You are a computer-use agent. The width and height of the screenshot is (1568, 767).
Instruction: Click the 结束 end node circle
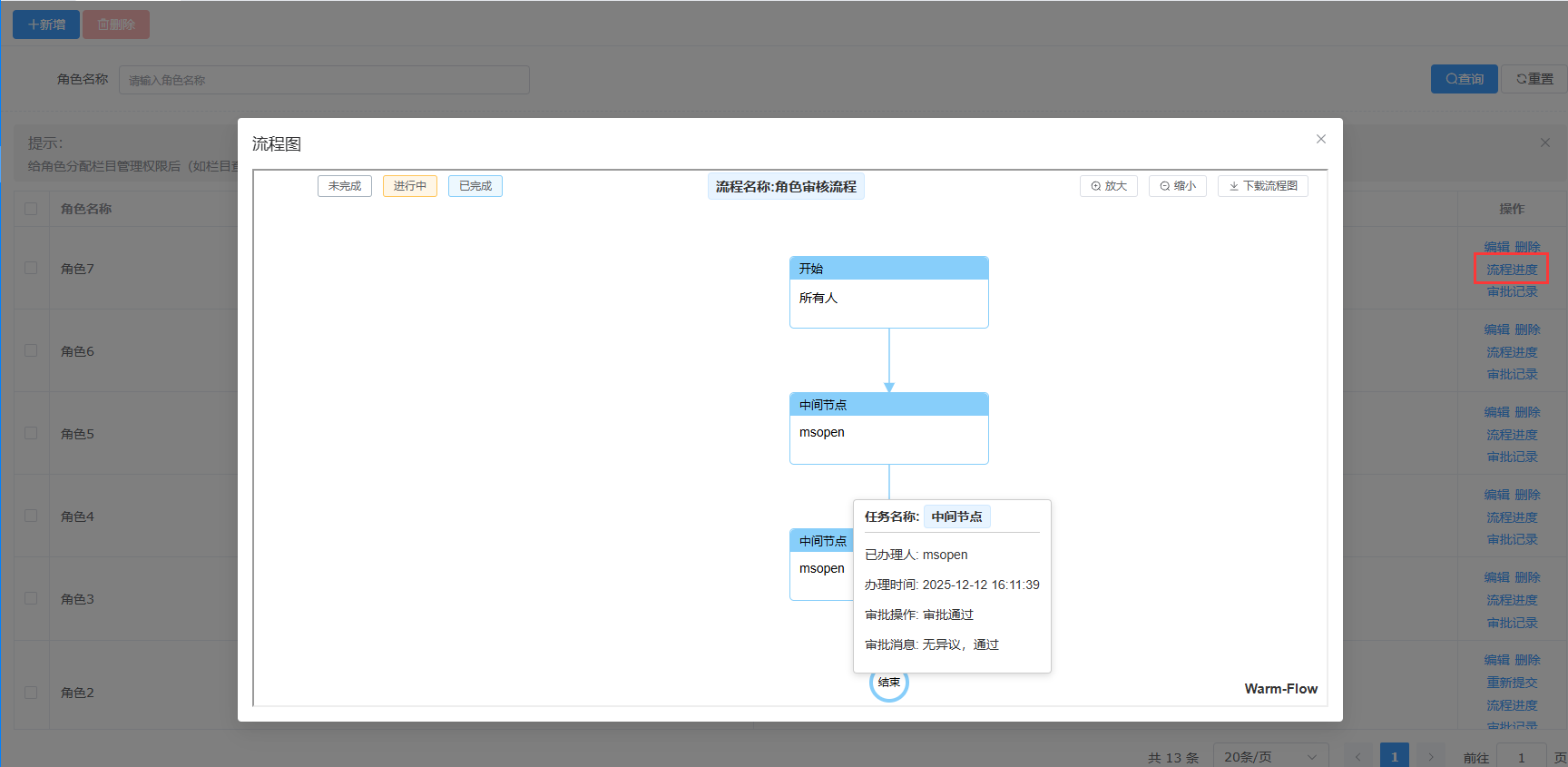tap(888, 683)
